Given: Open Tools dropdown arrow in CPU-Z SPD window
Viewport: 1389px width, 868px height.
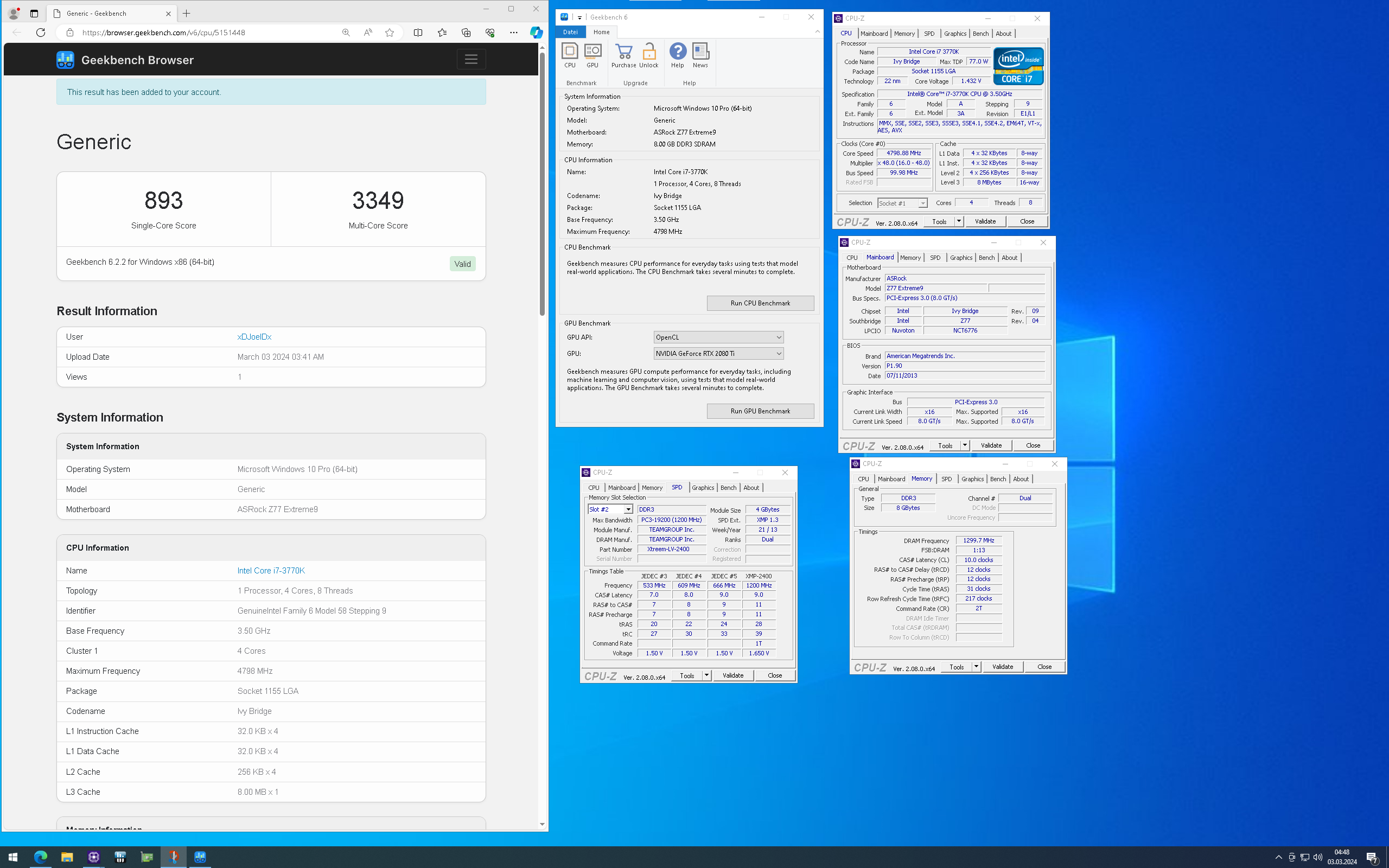Looking at the screenshot, I should point(706,676).
